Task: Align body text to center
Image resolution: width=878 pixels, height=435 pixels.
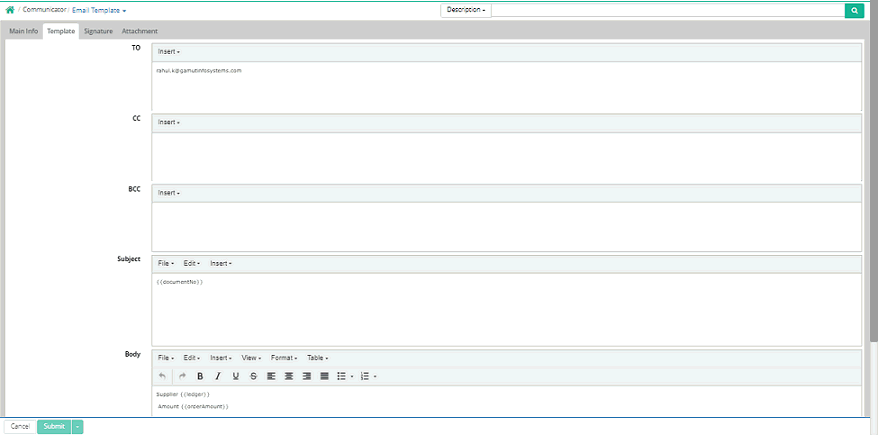Action: click(289, 376)
